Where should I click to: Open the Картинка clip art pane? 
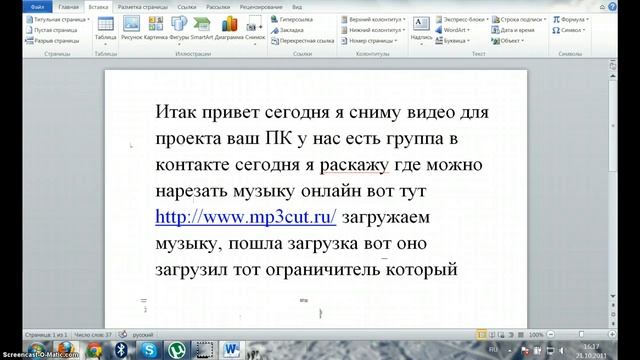pyautogui.click(x=156, y=29)
